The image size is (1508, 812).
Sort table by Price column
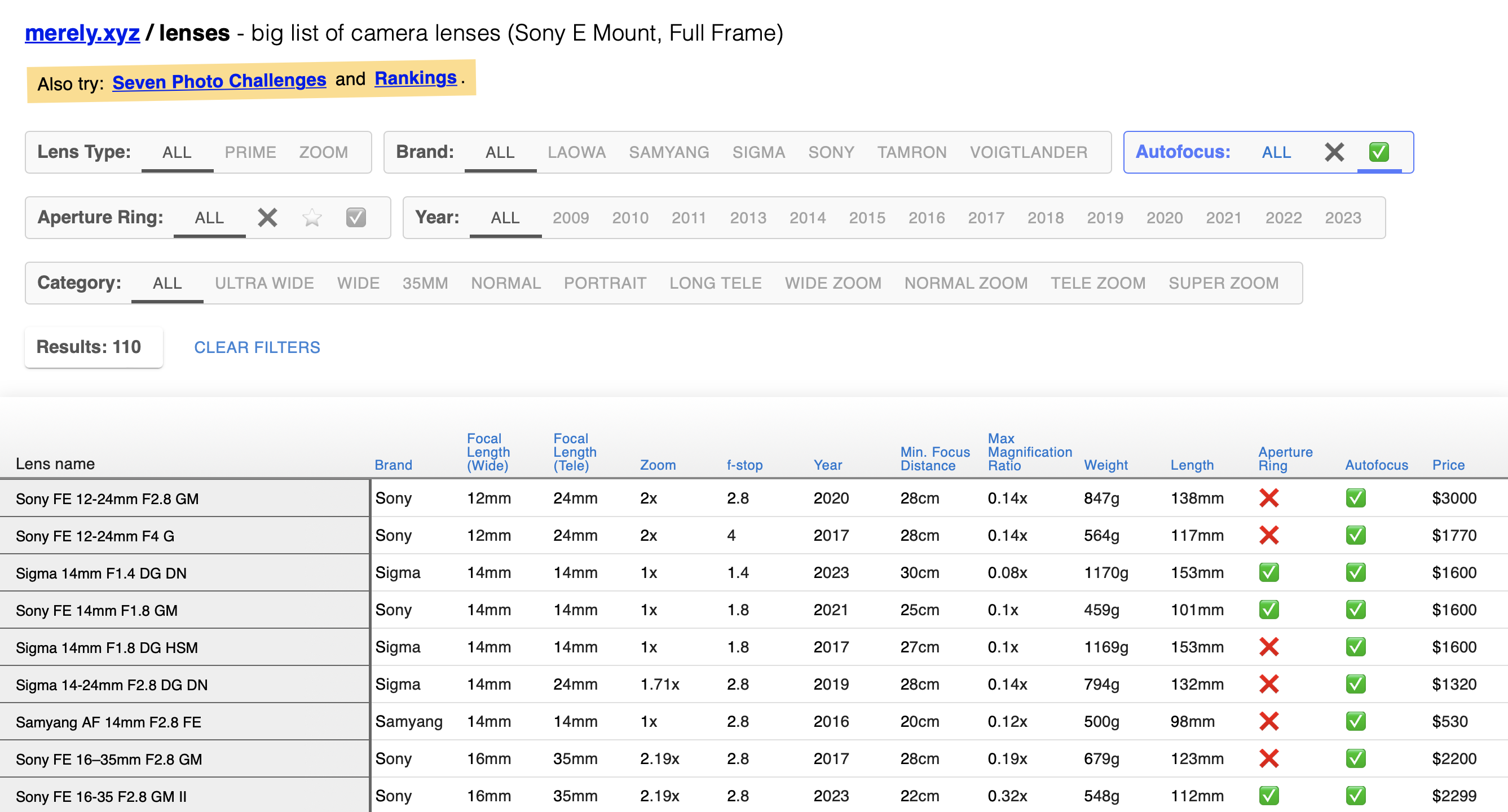[1448, 465]
